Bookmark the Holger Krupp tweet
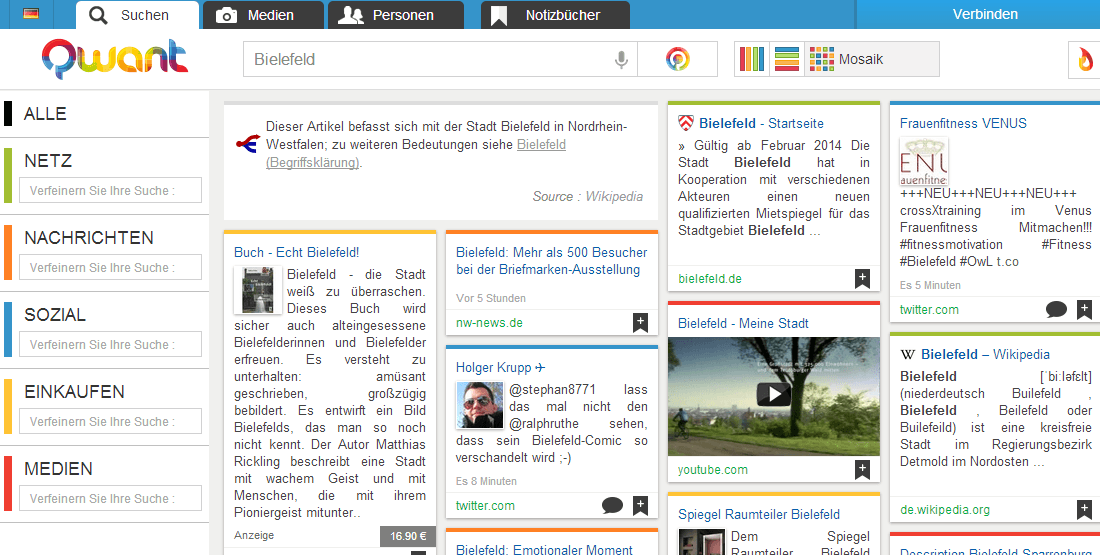1100x555 pixels. click(x=640, y=505)
